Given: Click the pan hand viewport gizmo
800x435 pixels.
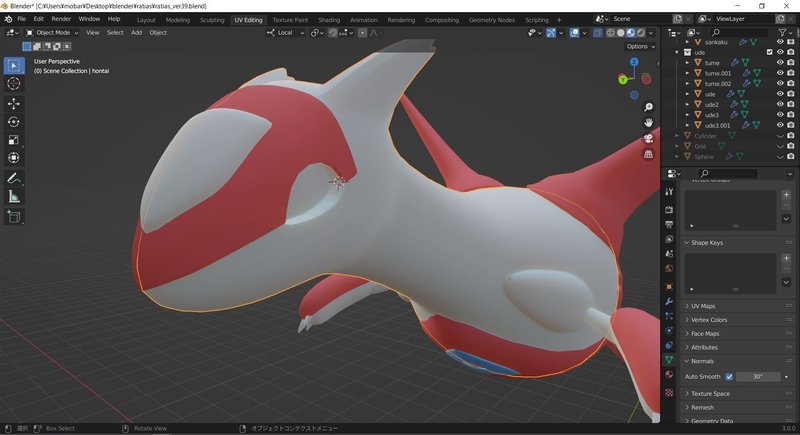Looking at the screenshot, I should point(648,123).
